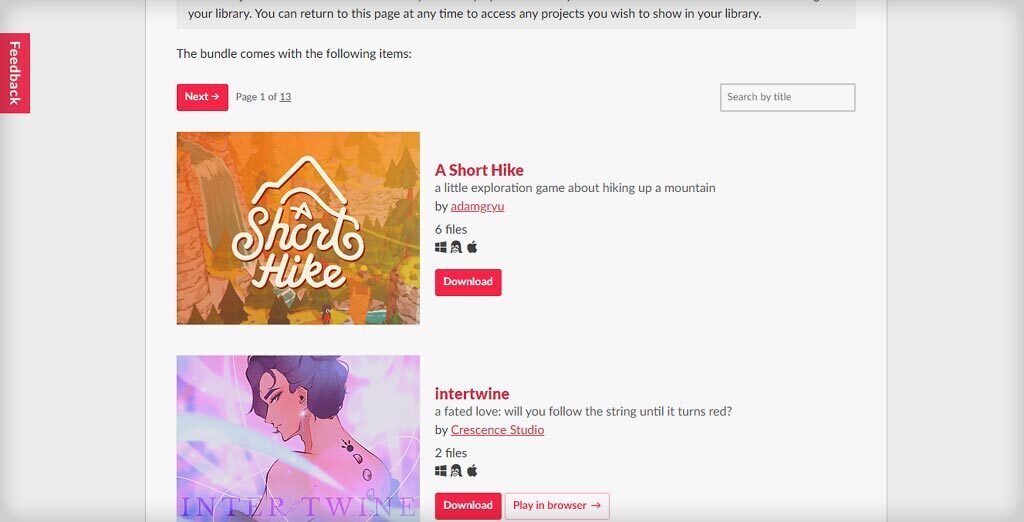
Task: Download A Short Hike
Action: pyautogui.click(x=468, y=282)
